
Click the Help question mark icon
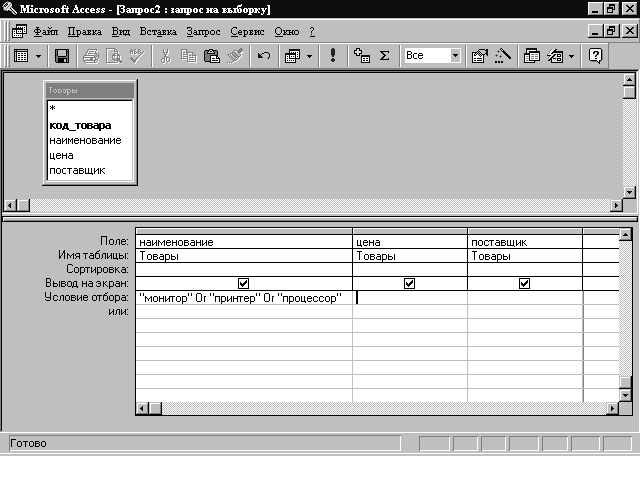tap(596, 56)
